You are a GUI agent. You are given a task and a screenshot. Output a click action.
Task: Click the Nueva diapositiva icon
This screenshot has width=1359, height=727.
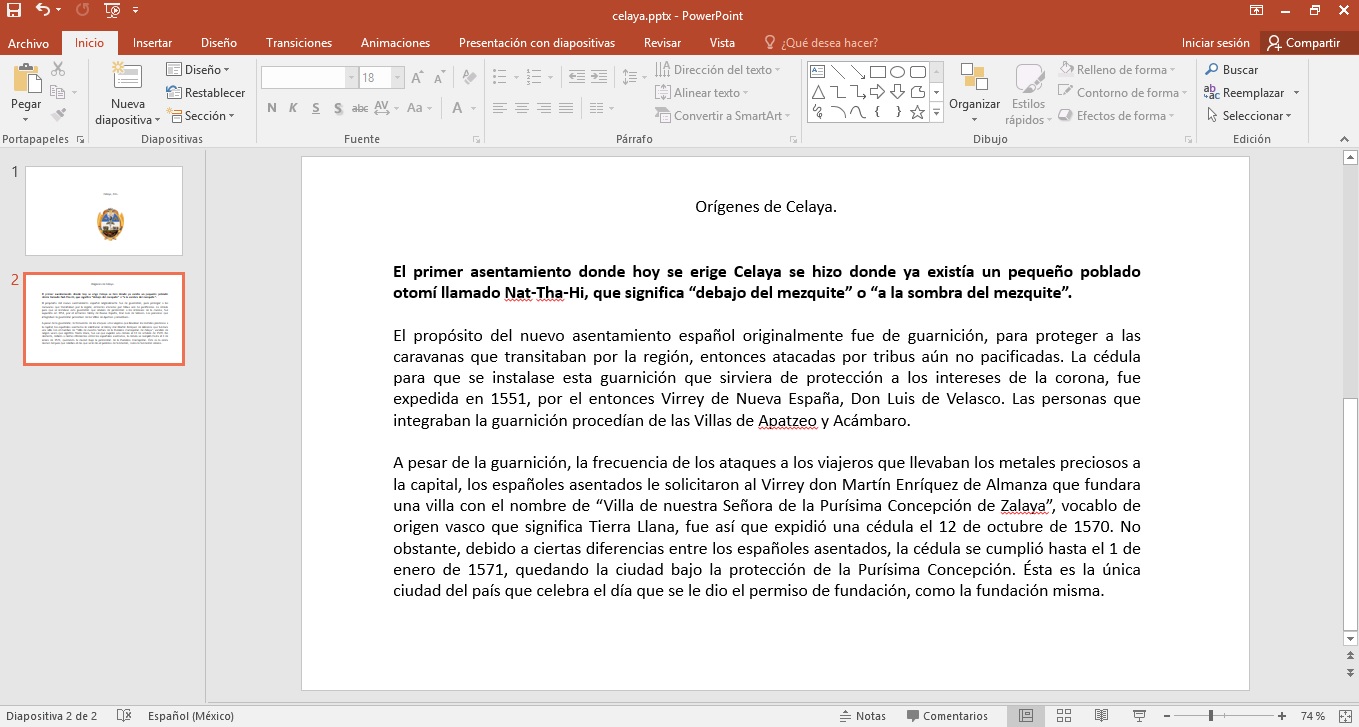127,77
